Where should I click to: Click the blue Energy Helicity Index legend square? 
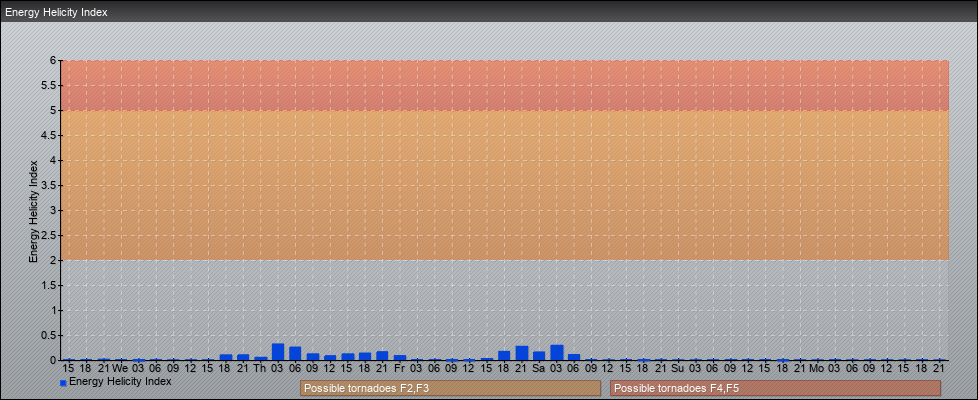click(63, 383)
